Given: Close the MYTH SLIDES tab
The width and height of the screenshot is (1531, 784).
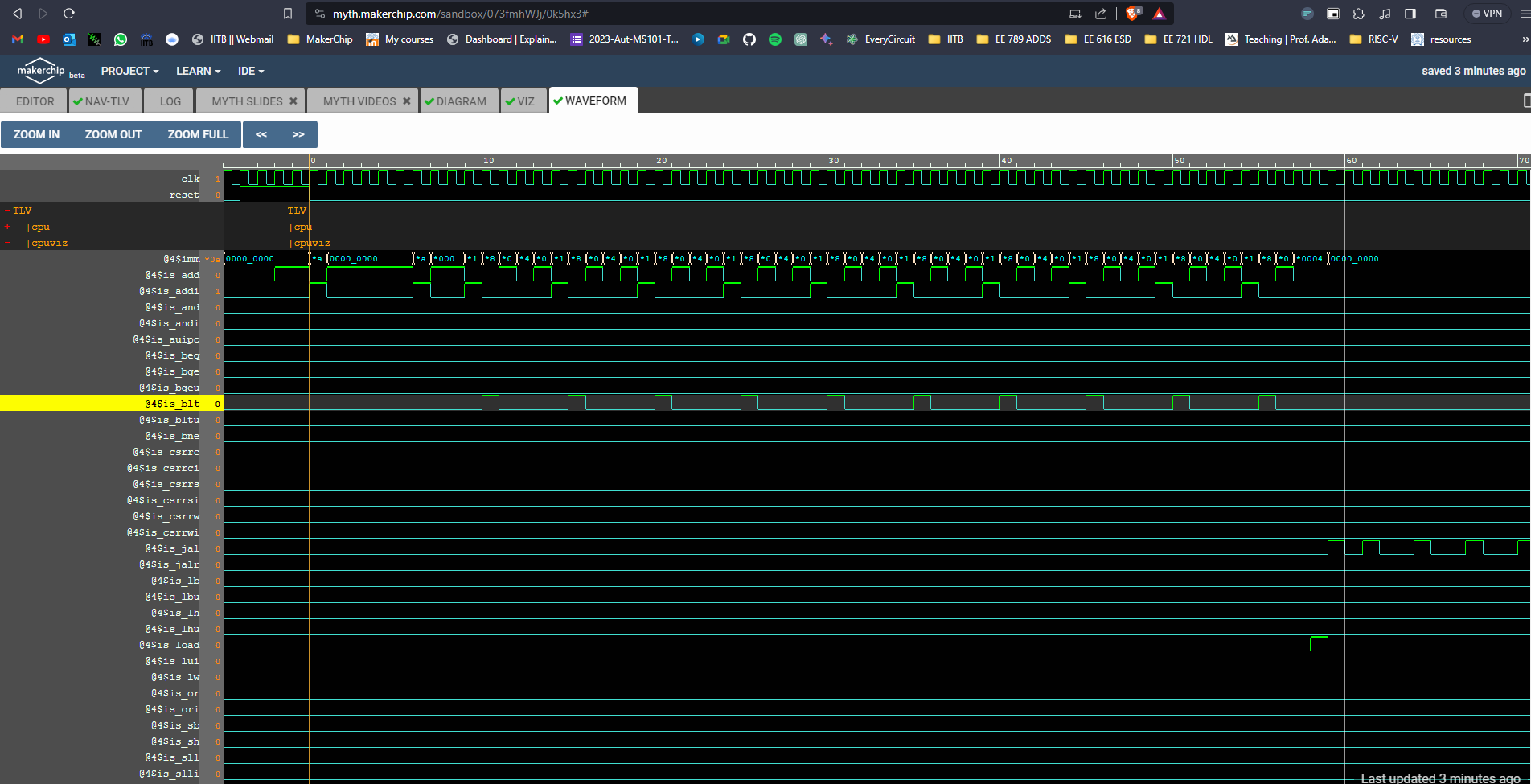Looking at the screenshot, I should point(293,101).
